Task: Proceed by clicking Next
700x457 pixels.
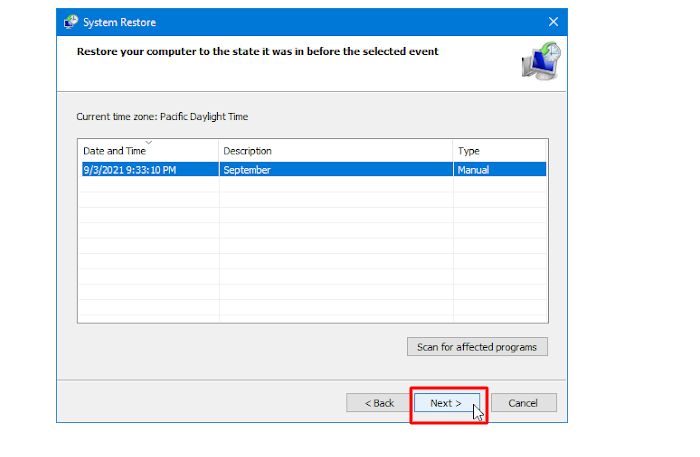Action: tap(446, 403)
